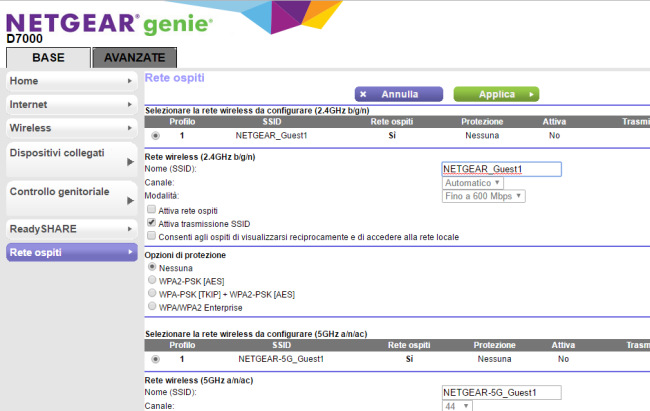Enable the Attiva rete ospiti checkbox
The width and height of the screenshot is (650, 411).
coord(151,210)
